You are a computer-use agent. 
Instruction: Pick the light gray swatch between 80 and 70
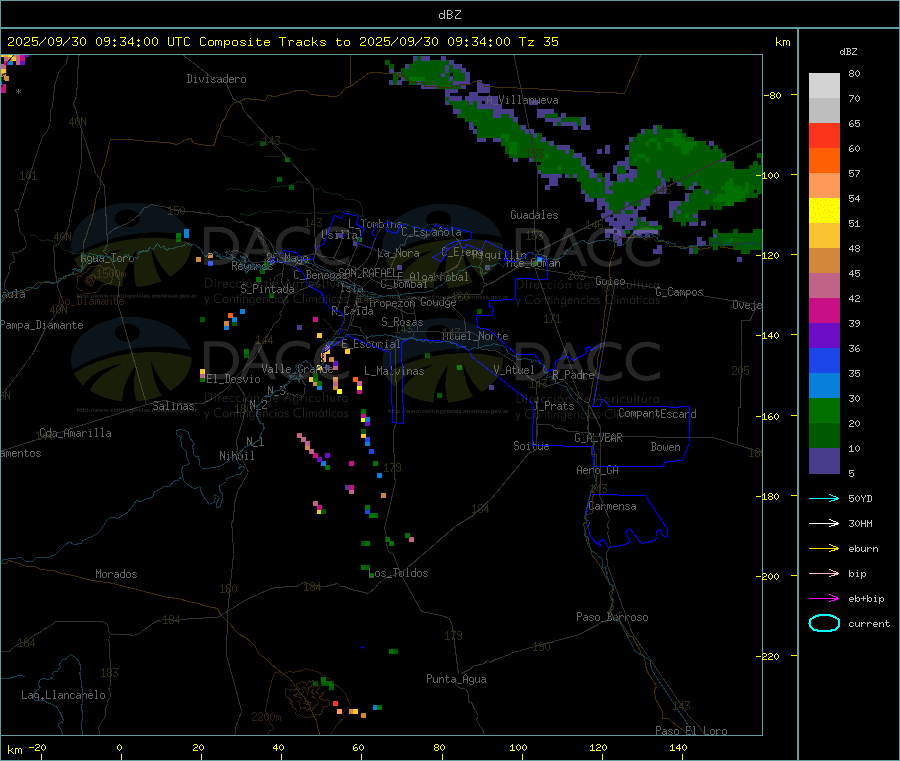pos(824,86)
